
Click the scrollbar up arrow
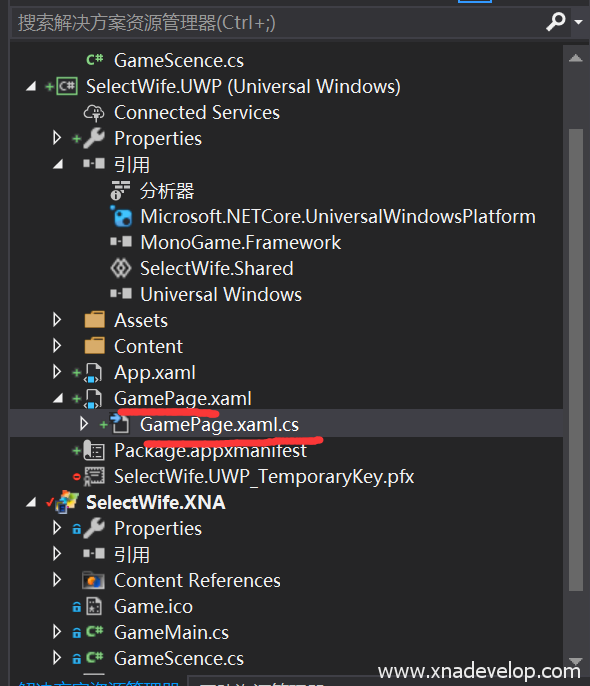click(x=576, y=58)
